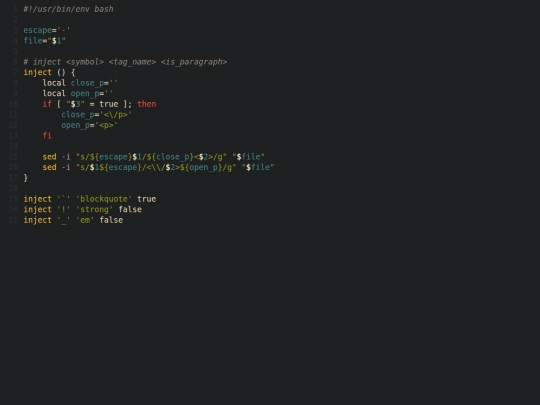Click the word 'blockquote' on line 19
Screen dimensions: 540x405
[104, 199]
